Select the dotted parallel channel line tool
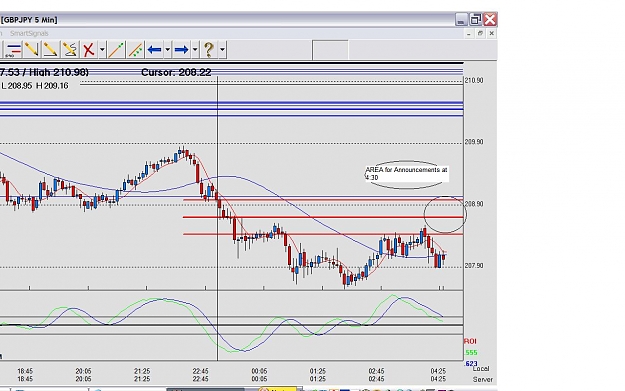This screenshot has height=391, width=625. tap(136, 50)
